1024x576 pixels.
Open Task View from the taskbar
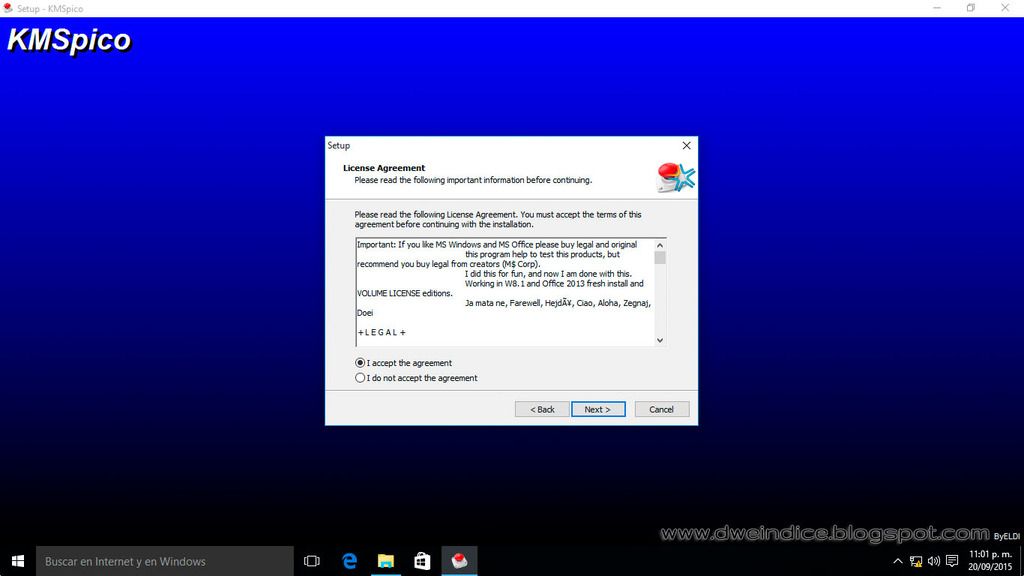pos(311,561)
